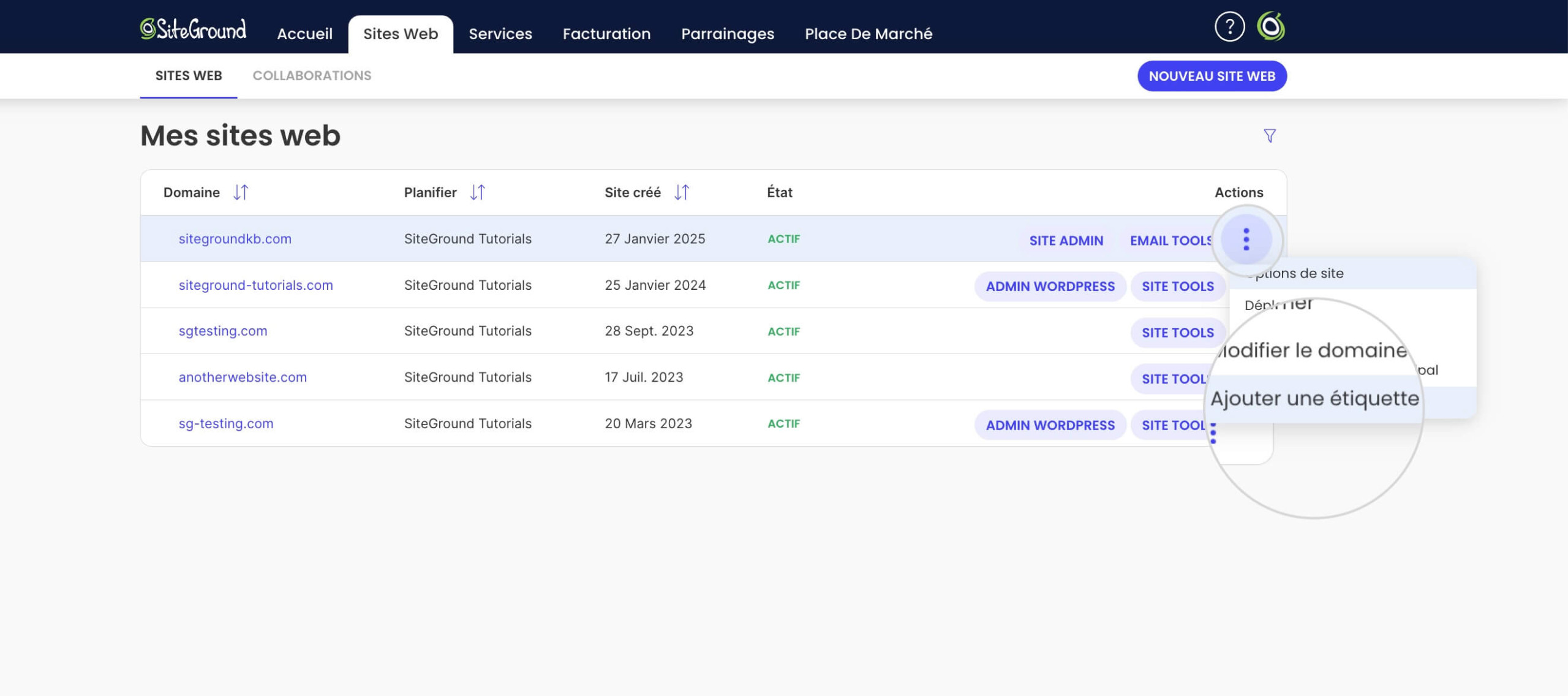Click date 25 Janvier 2024
This screenshot has width=1568, height=696.
655,285
